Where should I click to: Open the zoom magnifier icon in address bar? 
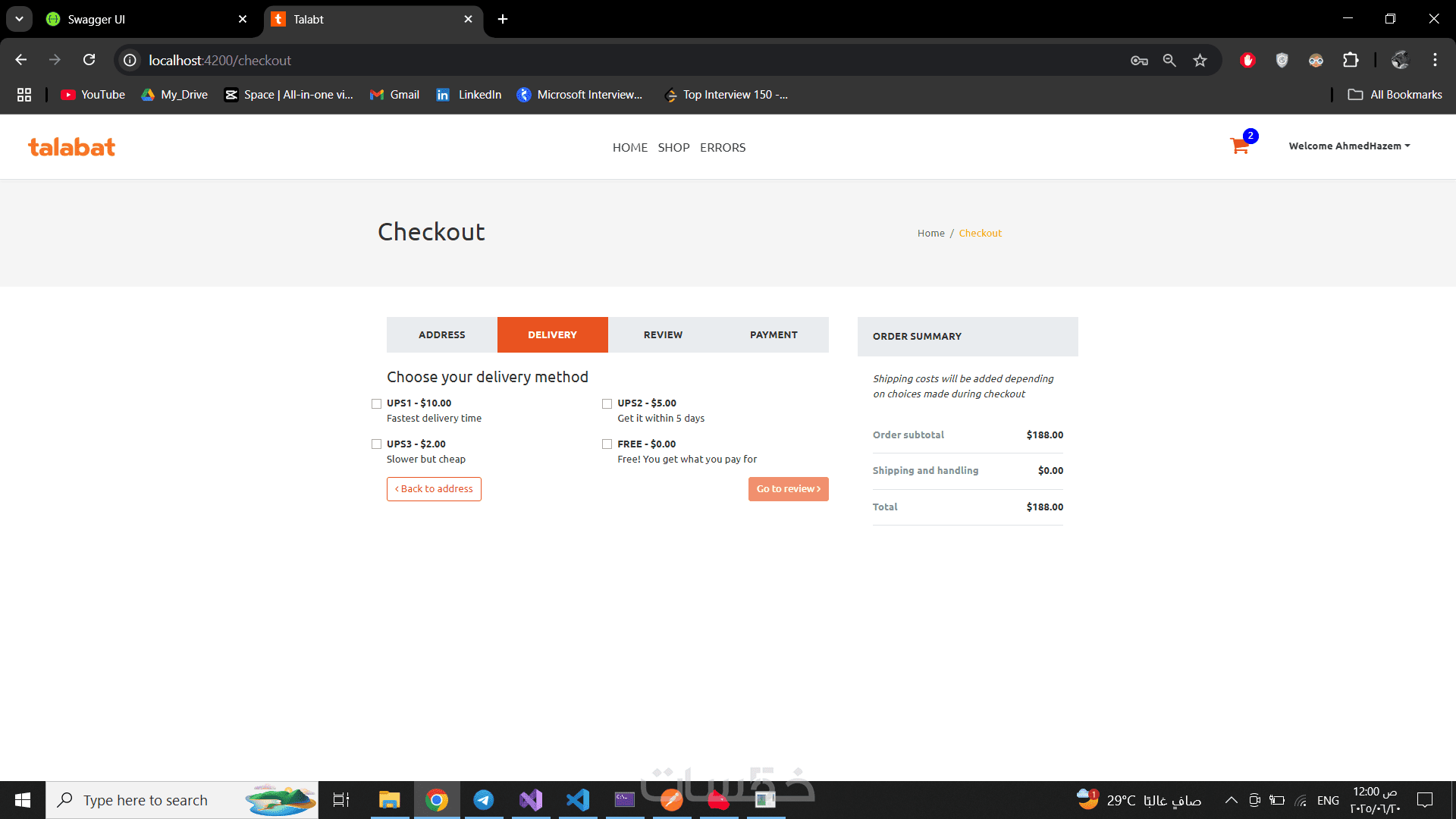tap(1169, 61)
